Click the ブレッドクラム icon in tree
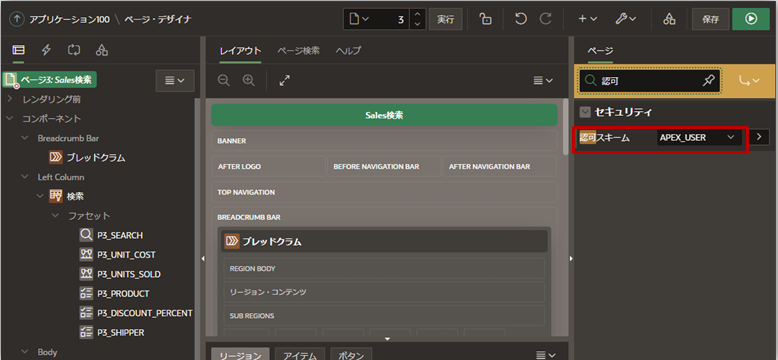The image size is (778, 360). pyautogui.click(x=56, y=158)
